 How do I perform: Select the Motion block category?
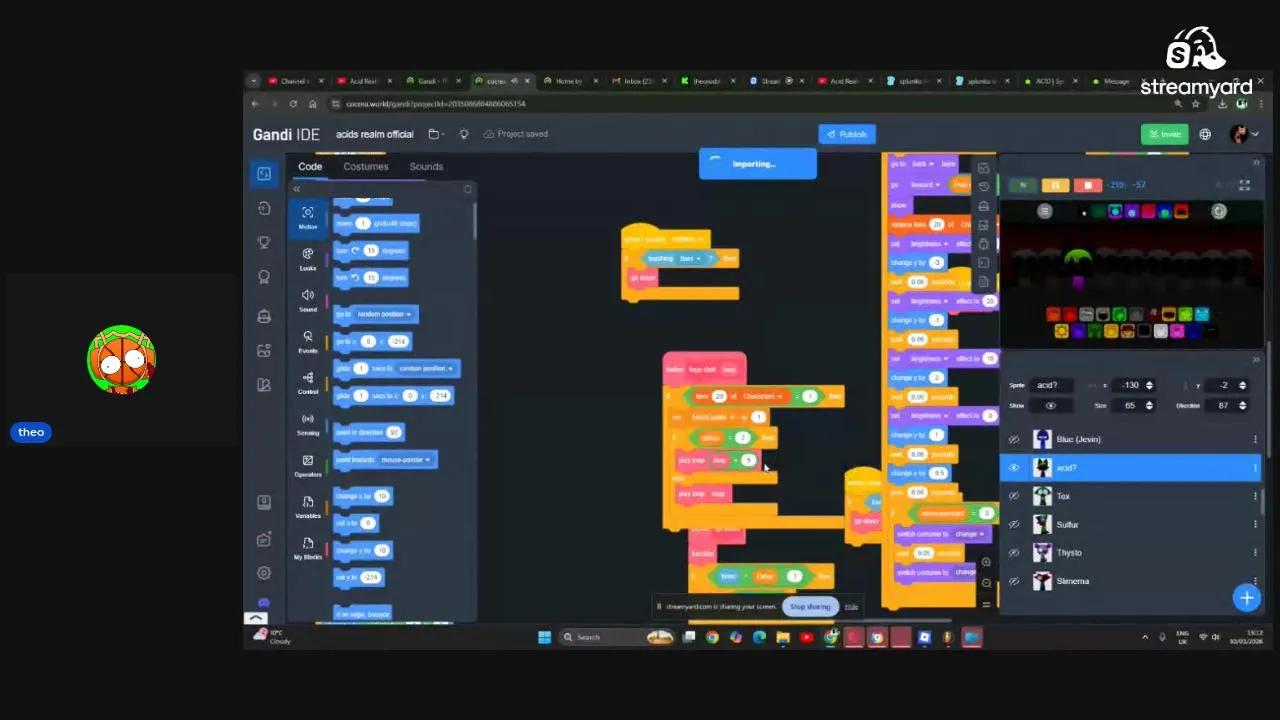pos(308,217)
